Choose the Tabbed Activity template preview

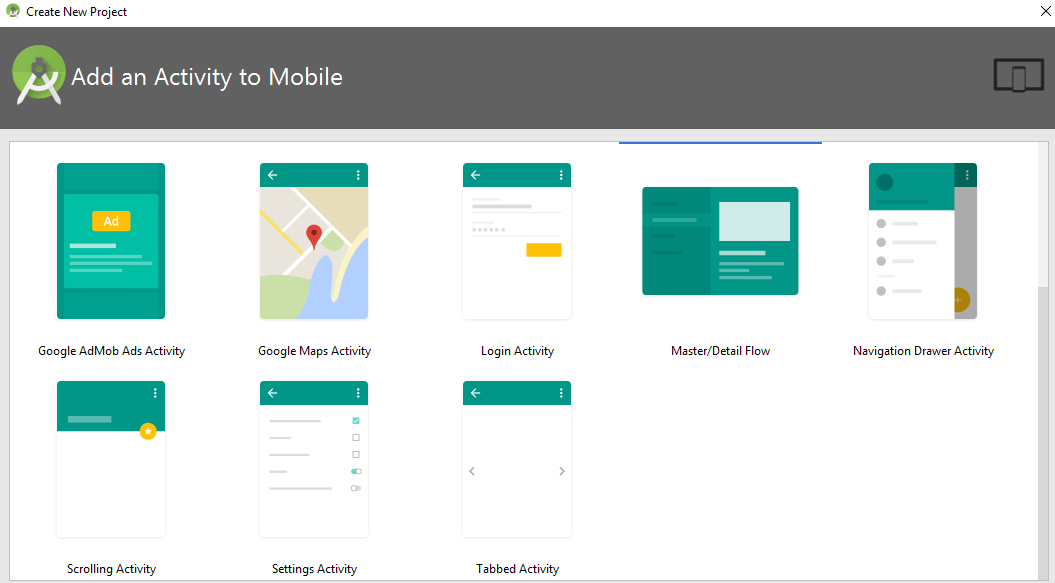517,459
